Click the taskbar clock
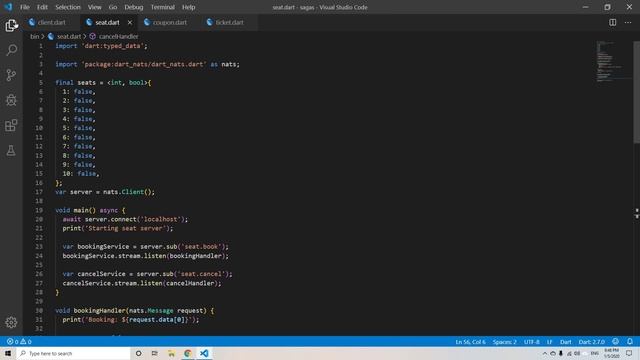The width and height of the screenshot is (640, 360). pos(611,353)
